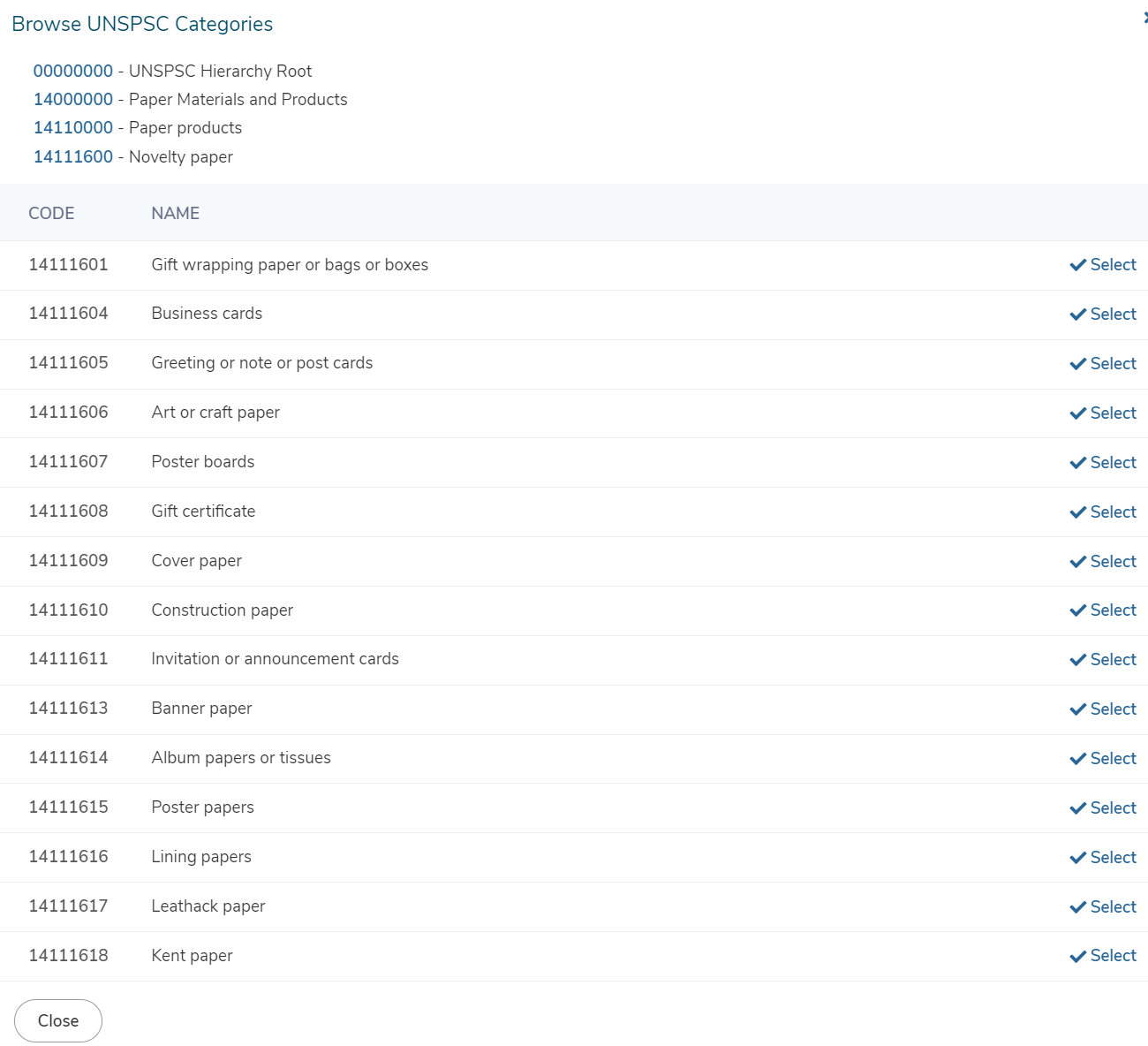Select the Gift certificate category

tap(1103, 512)
